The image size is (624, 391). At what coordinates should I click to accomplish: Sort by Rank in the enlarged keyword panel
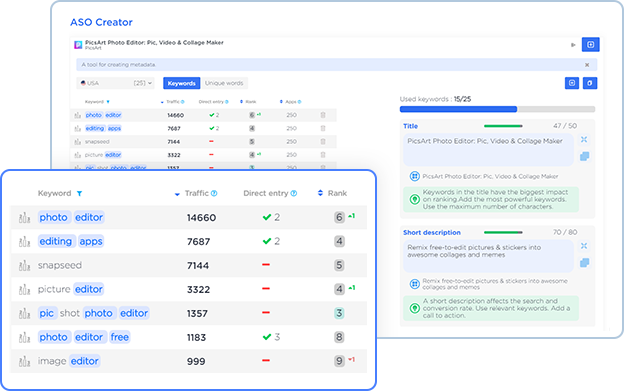[320, 193]
